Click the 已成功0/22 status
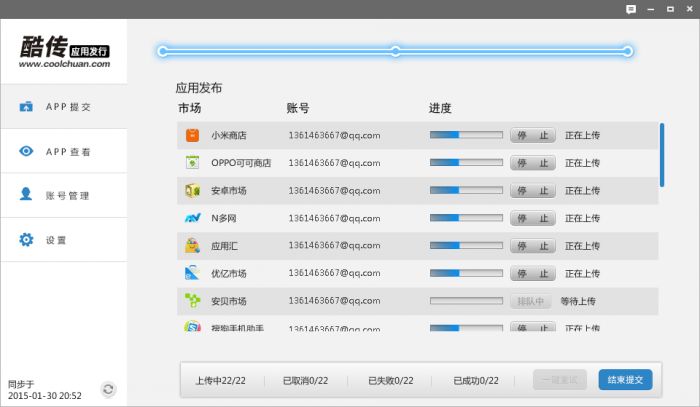This screenshot has height=407, width=700. [x=476, y=381]
